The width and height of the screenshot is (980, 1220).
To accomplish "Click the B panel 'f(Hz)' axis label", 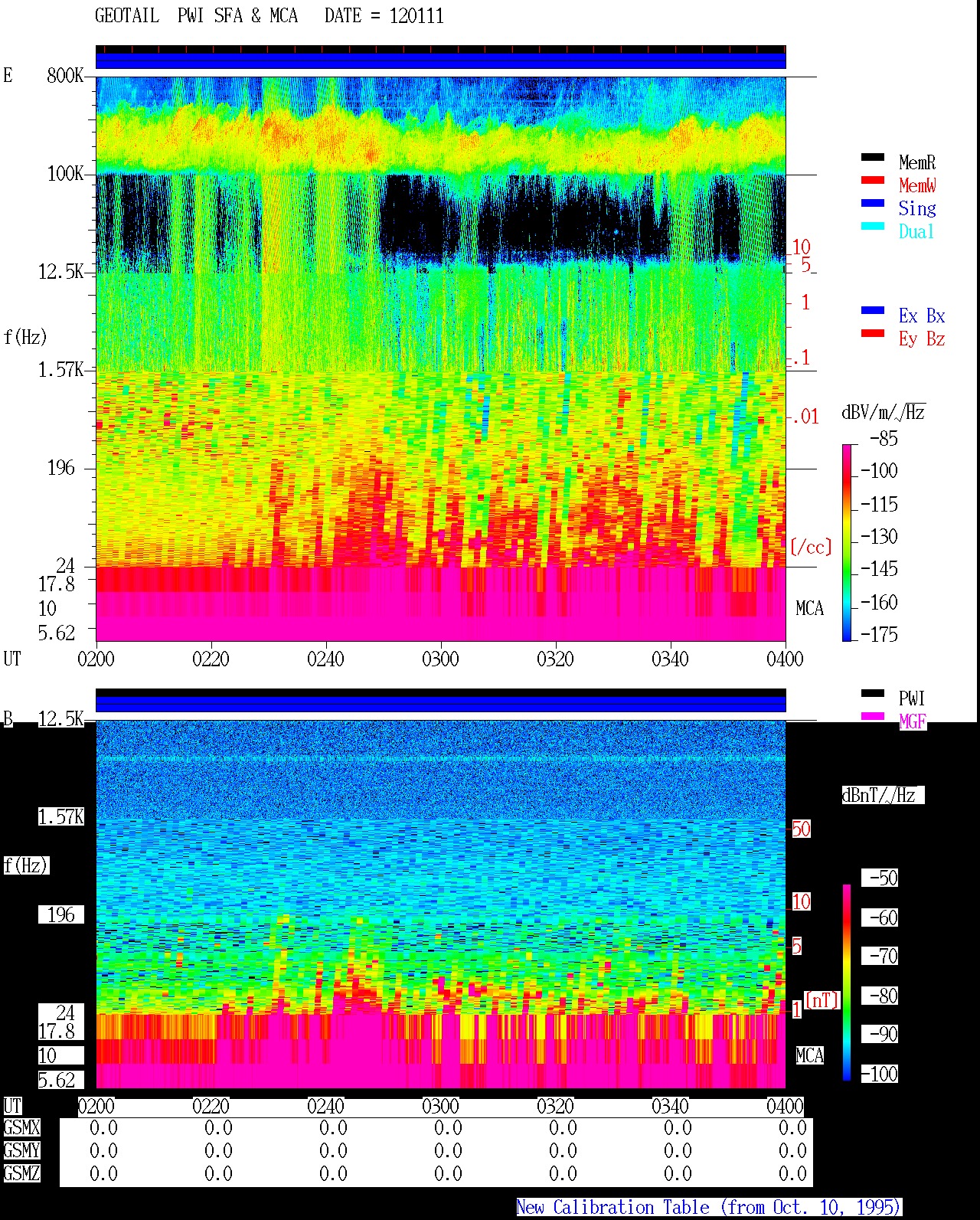I will (x=25, y=865).
